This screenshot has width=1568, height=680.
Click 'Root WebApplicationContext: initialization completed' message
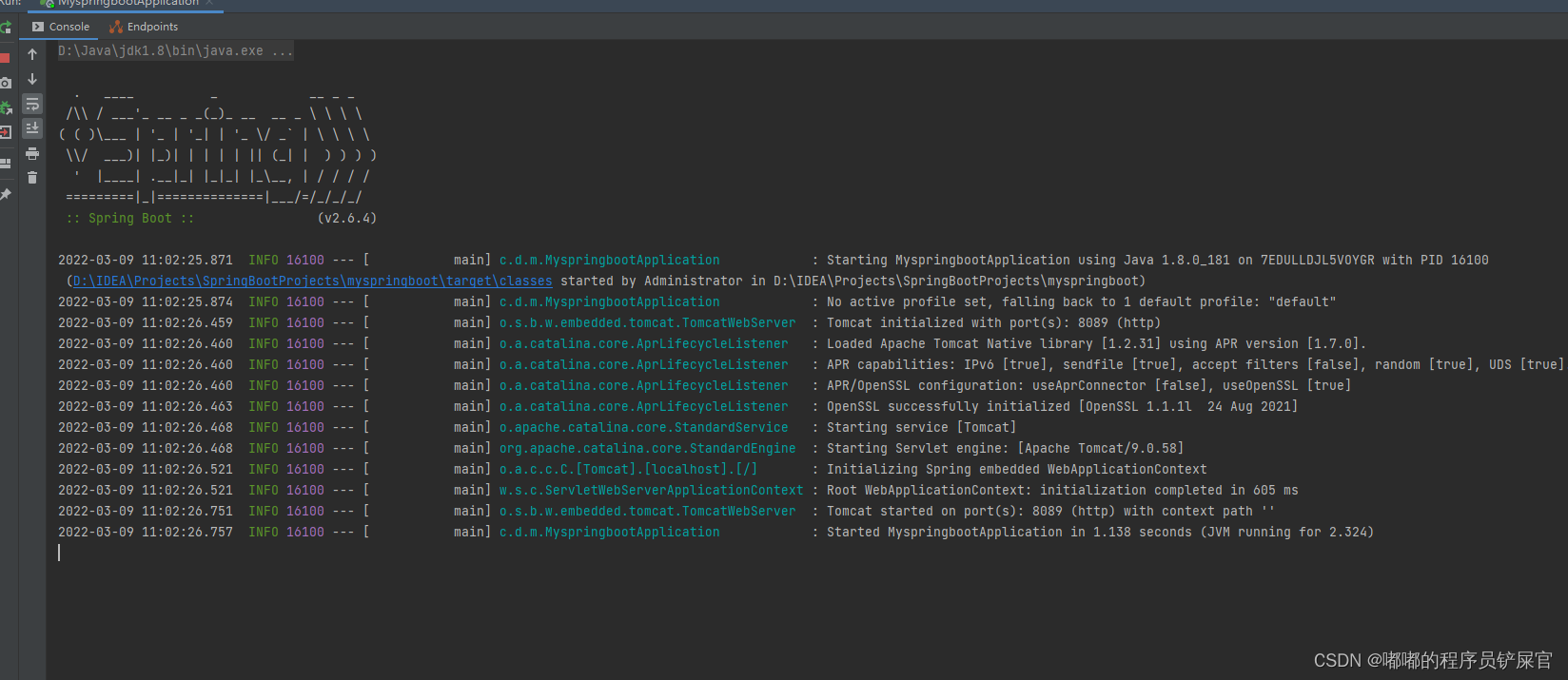1062,491
